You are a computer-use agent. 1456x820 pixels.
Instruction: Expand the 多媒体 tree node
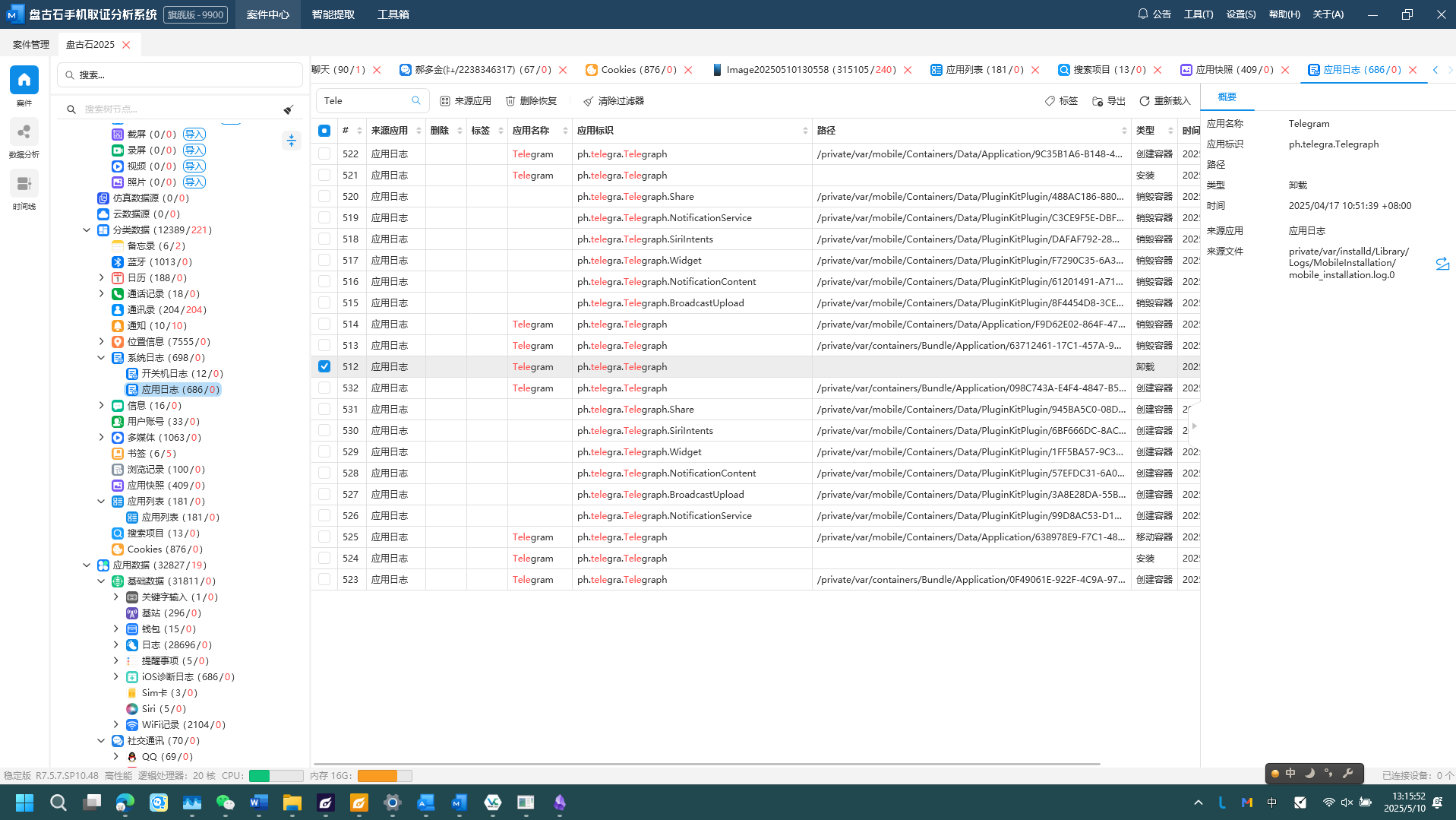pyautogui.click(x=101, y=438)
